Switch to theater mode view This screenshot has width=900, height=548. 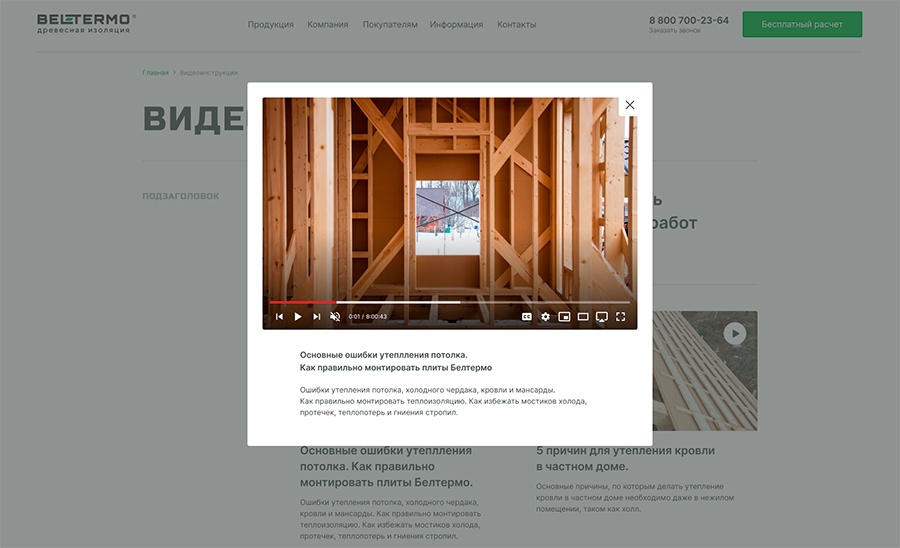coord(583,317)
